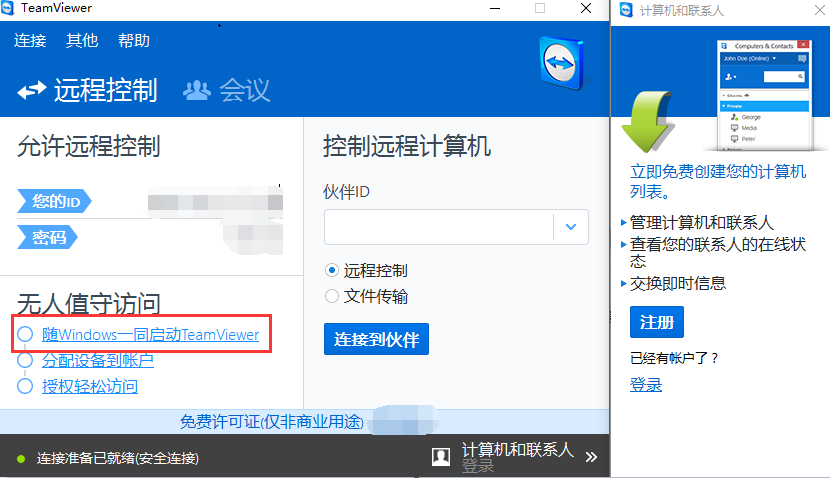This screenshot has height=478, width=830.
Task: Click the meeting people icon
Action: pos(197,91)
